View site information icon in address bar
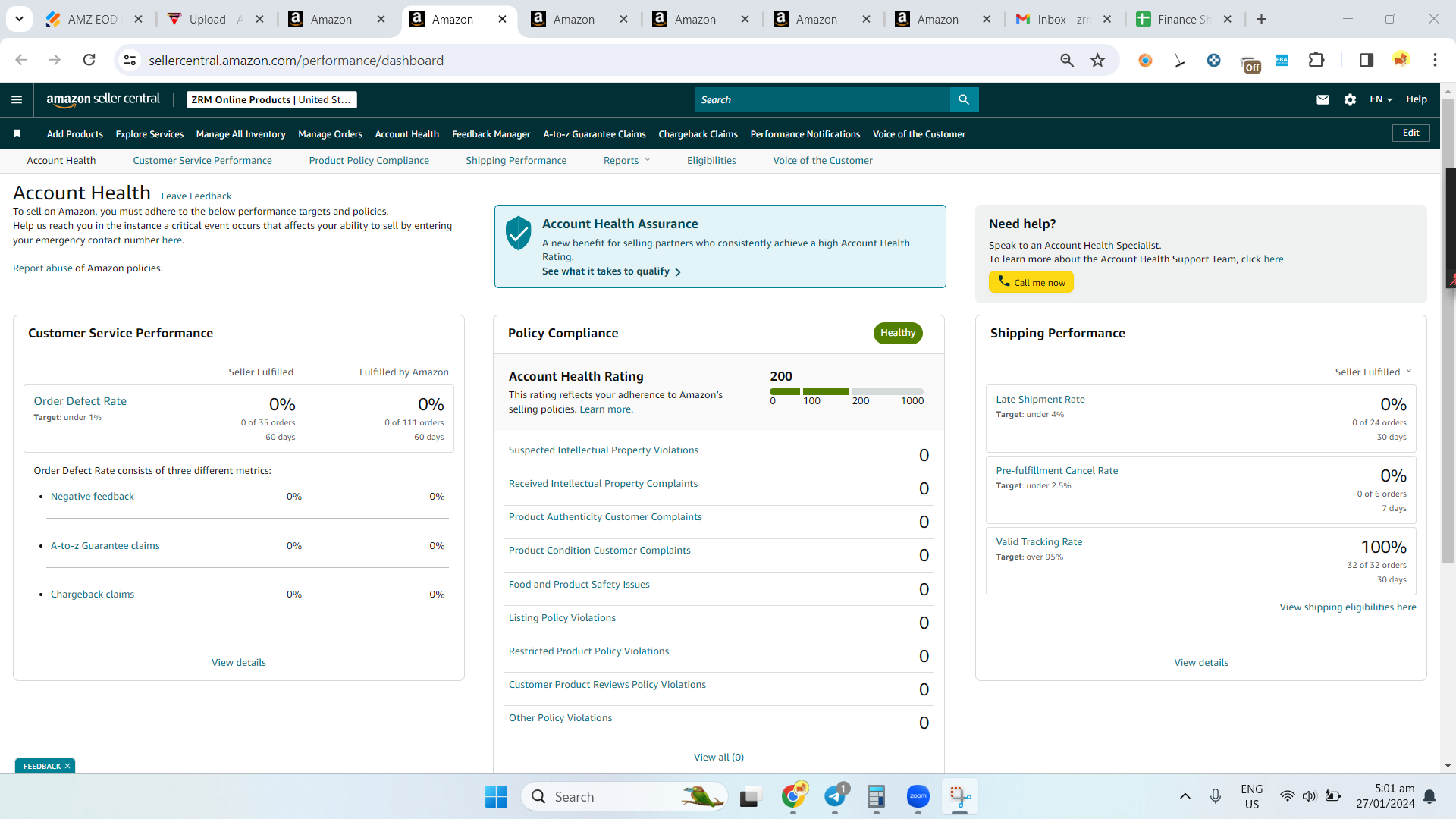 (130, 60)
